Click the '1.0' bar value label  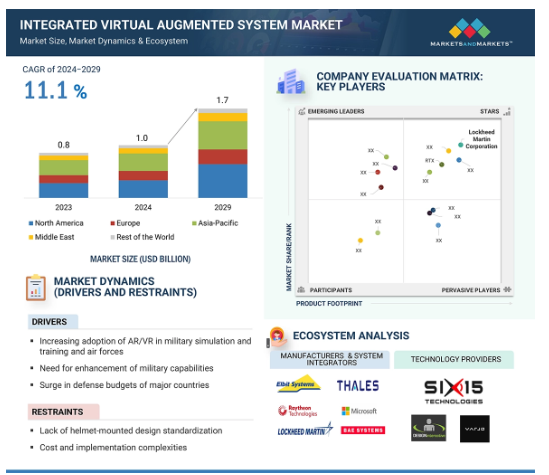tap(142, 138)
